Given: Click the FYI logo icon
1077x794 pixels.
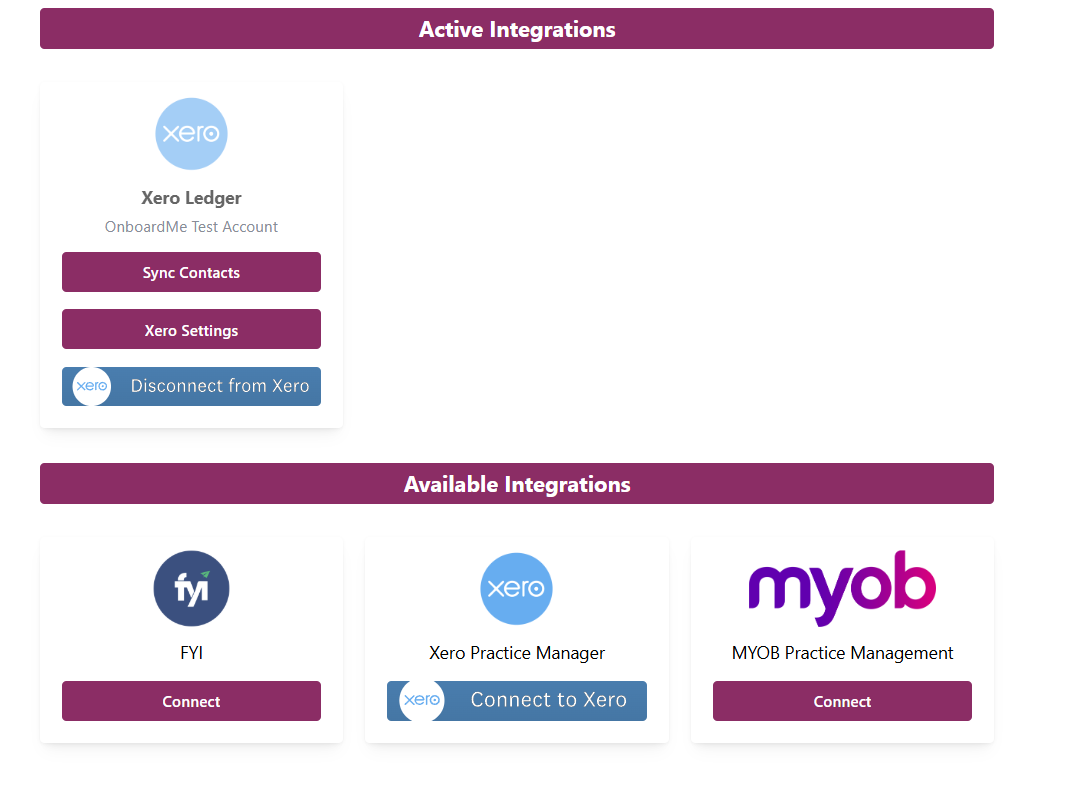Looking at the screenshot, I should tap(191, 589).
